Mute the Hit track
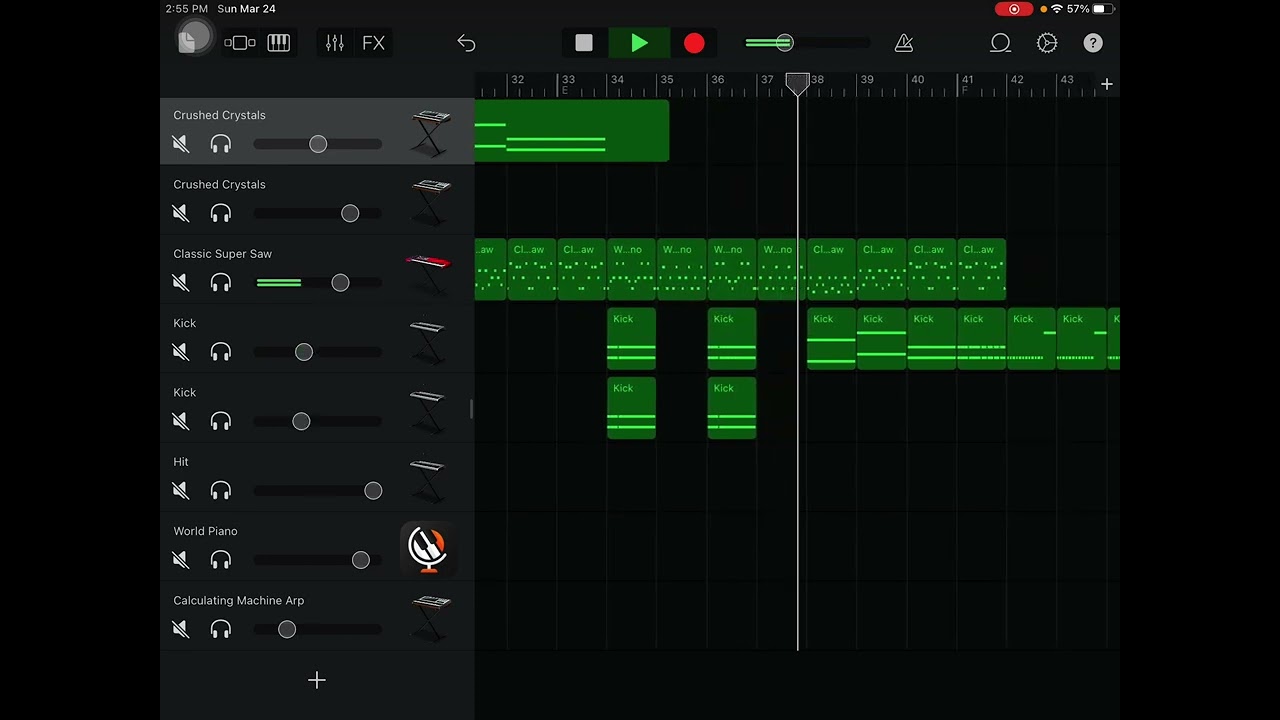The width and height of the screenshot is (1280, 720). coord(181,491)
